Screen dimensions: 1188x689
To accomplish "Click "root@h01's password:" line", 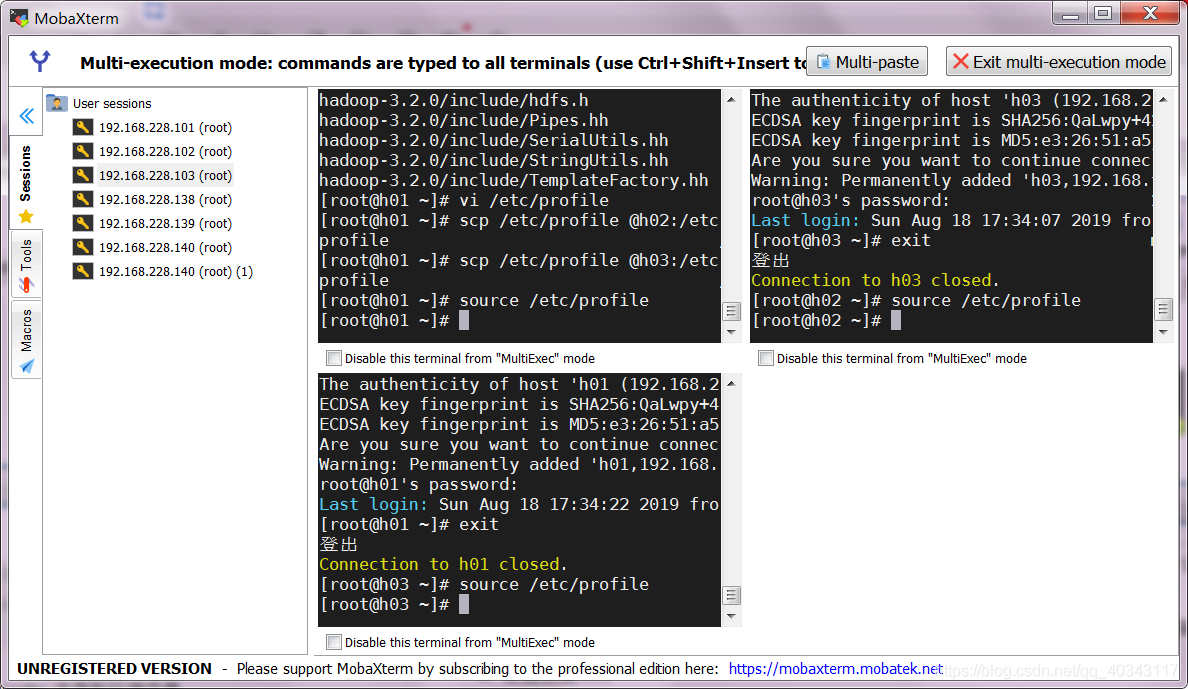I will (x=418, y=484).
